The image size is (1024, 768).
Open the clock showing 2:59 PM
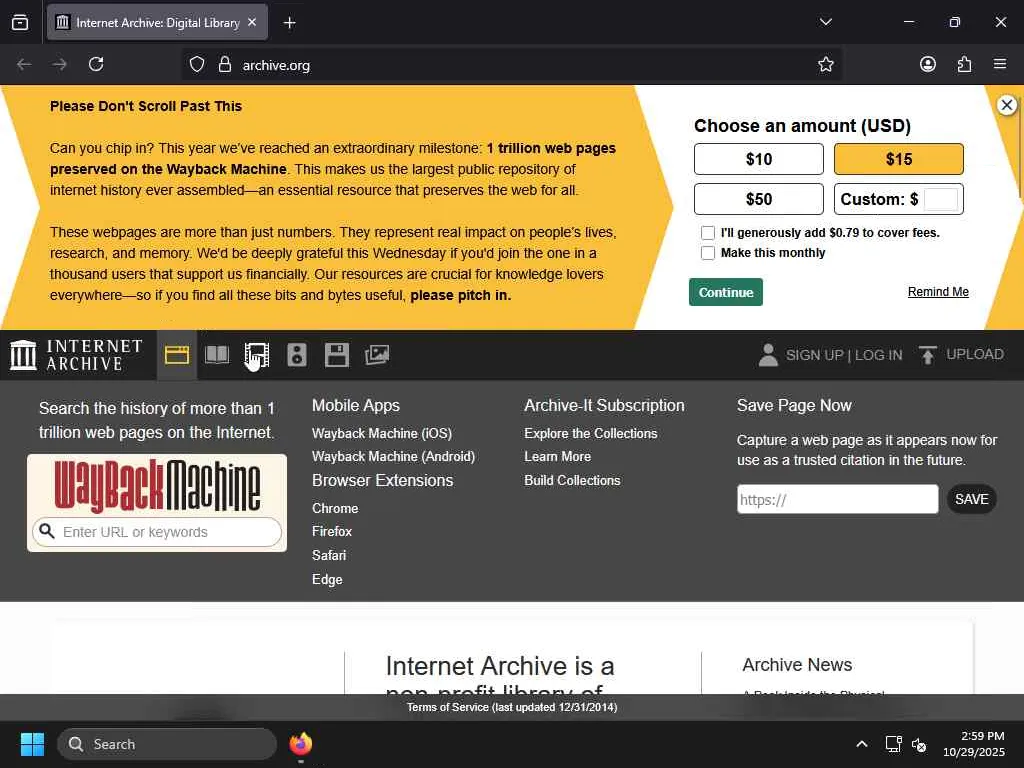pyautogui.click(x=973, y=744)
